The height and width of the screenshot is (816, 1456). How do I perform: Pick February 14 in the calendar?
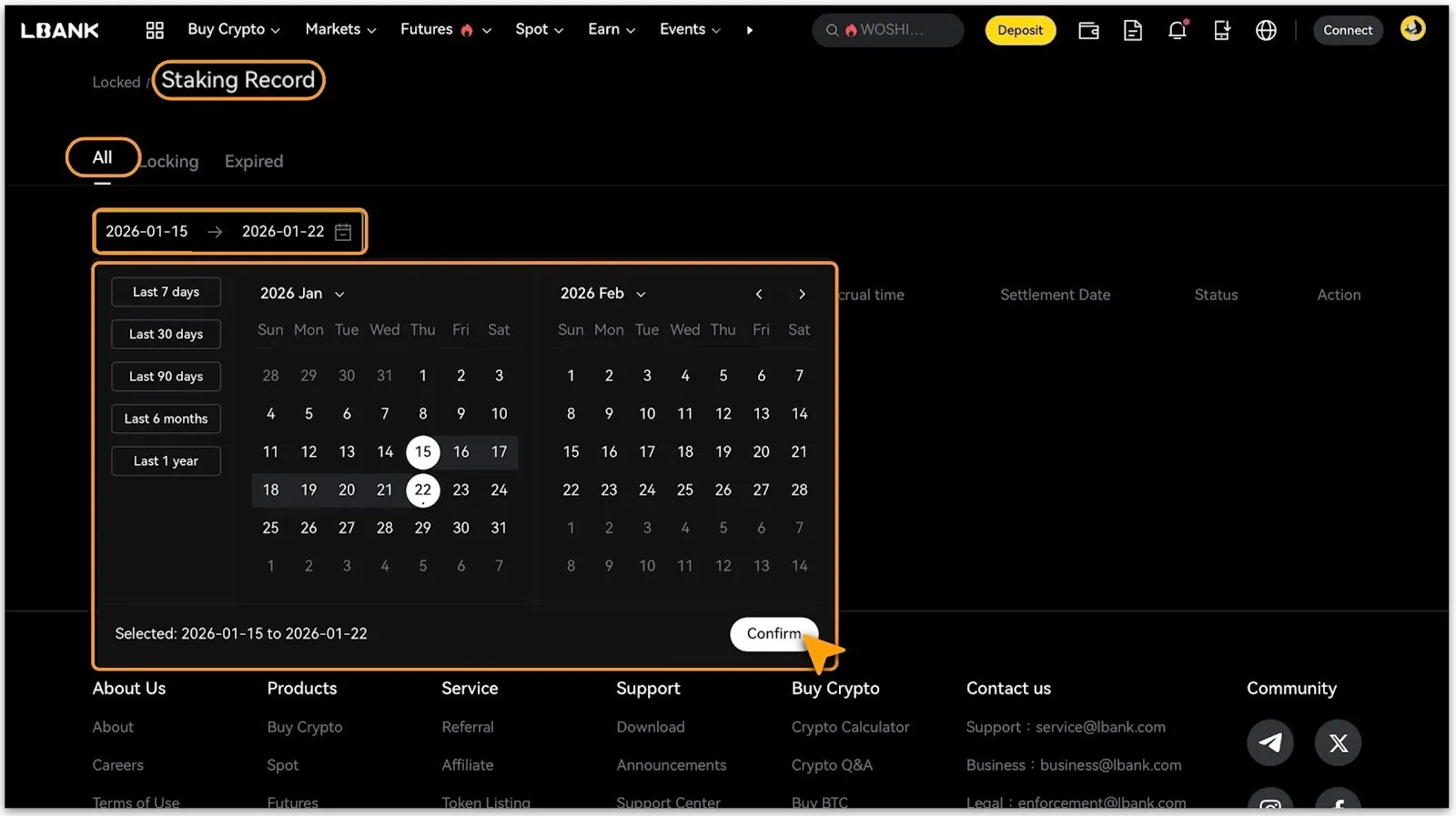point(799,414)
